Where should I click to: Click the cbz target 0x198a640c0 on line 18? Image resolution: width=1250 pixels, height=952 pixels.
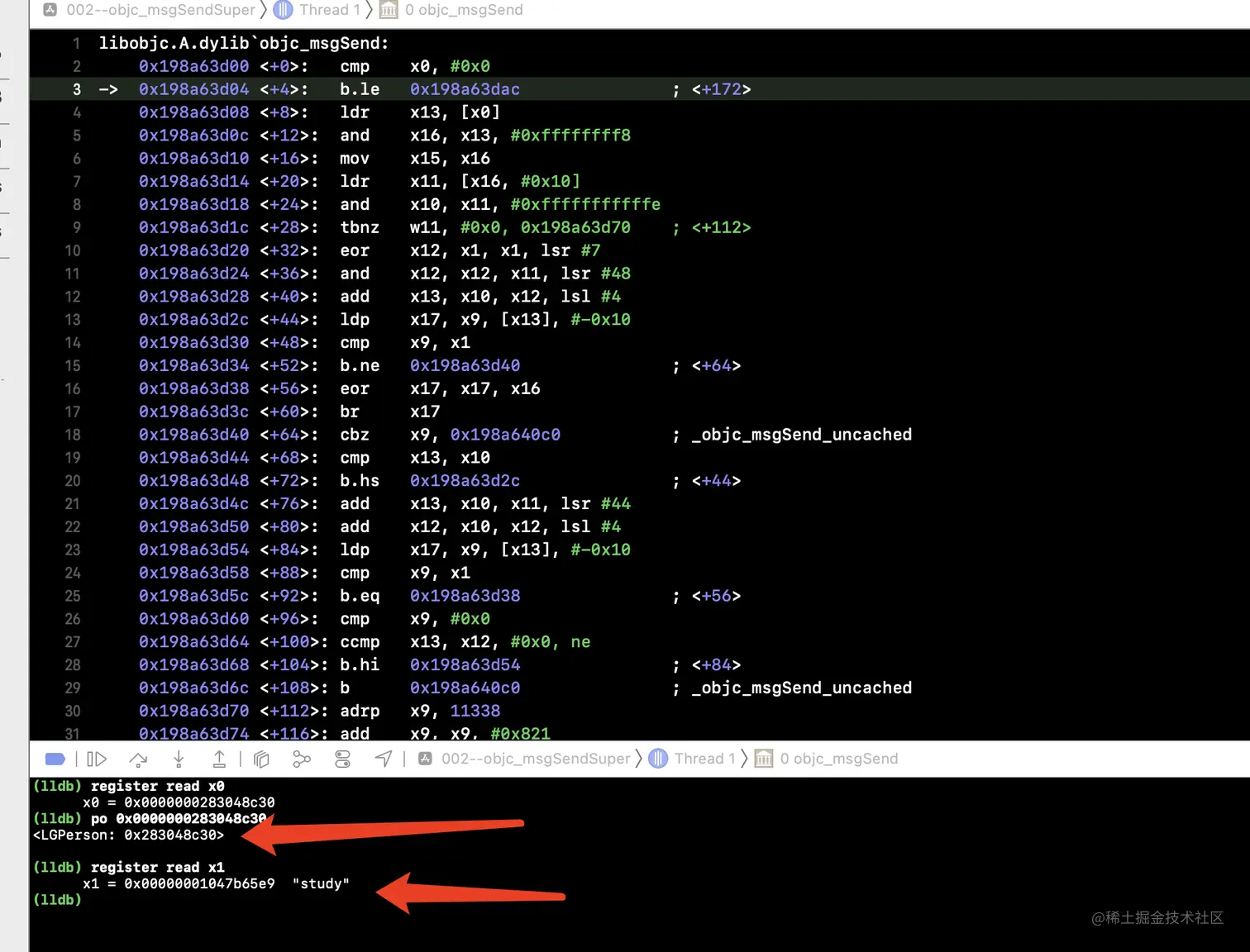(x=505, y=435)
